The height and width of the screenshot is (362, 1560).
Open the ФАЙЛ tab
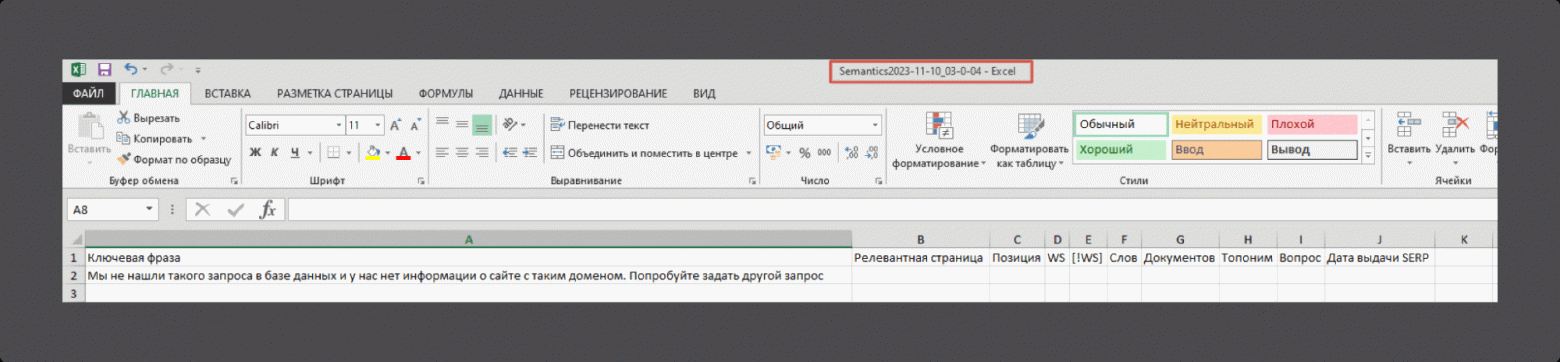(x=88, y=94)
